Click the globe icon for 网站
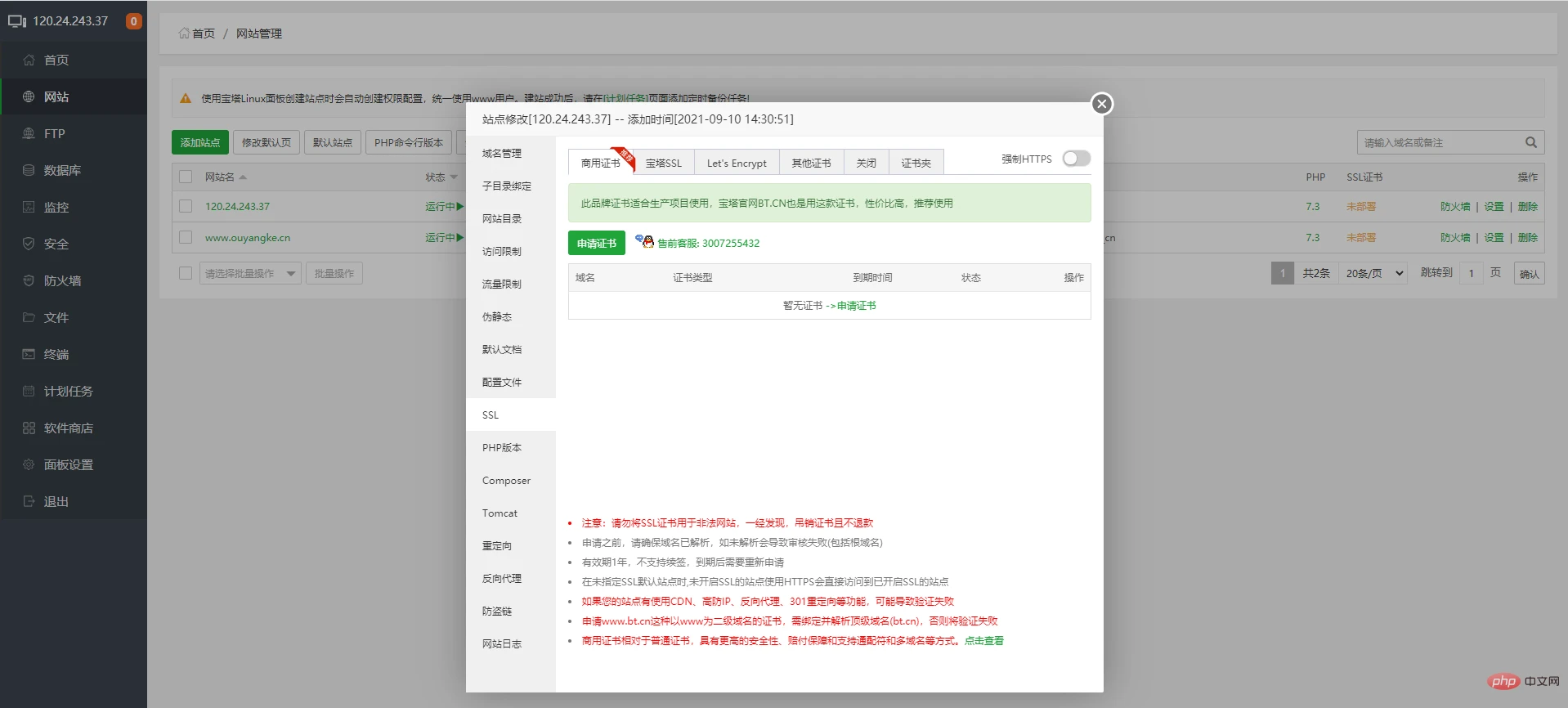 tap(29, 96)
